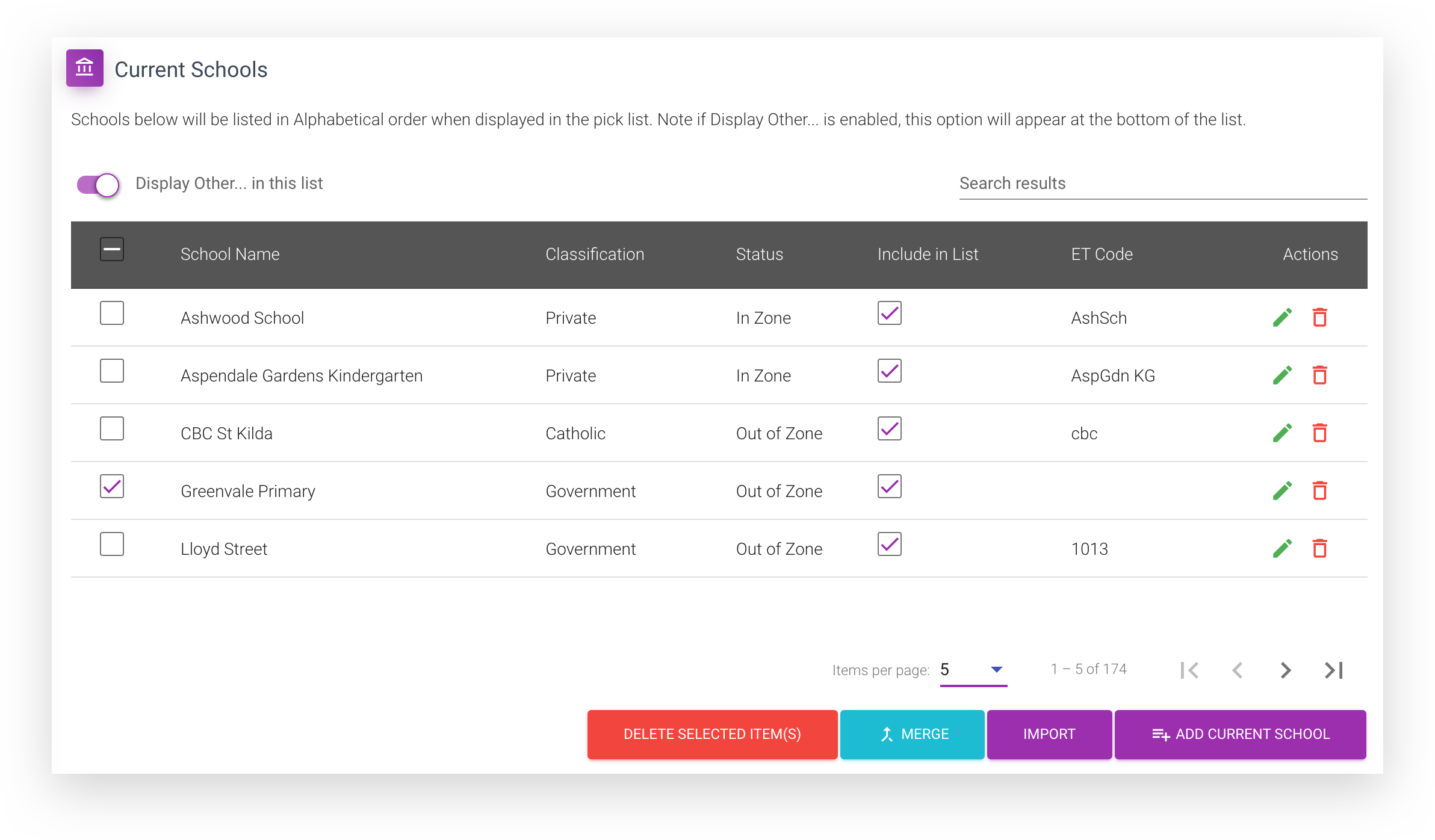Go to the next page of schools
Viewport: 1435px width, 840px height.
pos(1285,670)
